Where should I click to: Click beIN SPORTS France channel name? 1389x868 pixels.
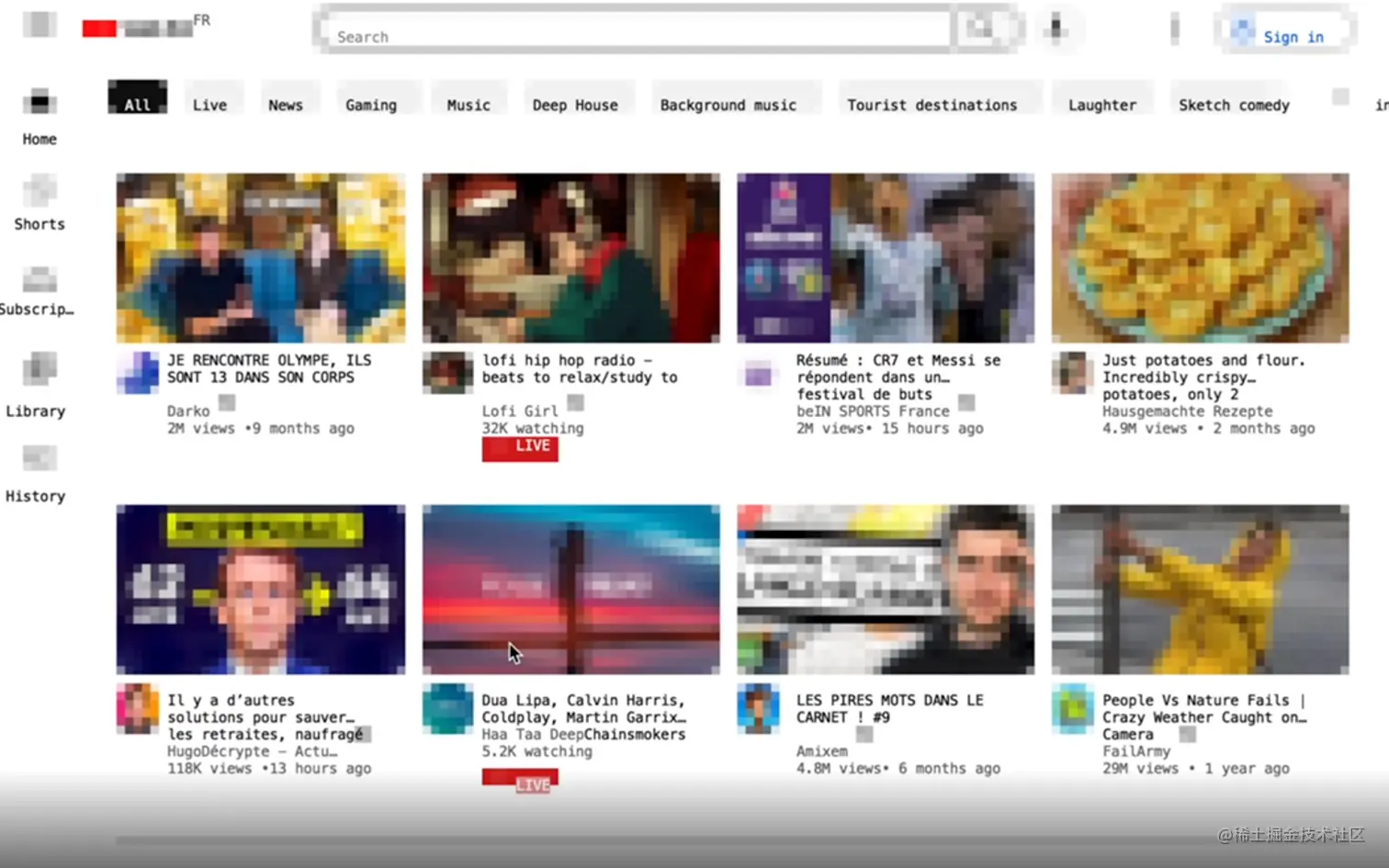click(x=873, y=411)
